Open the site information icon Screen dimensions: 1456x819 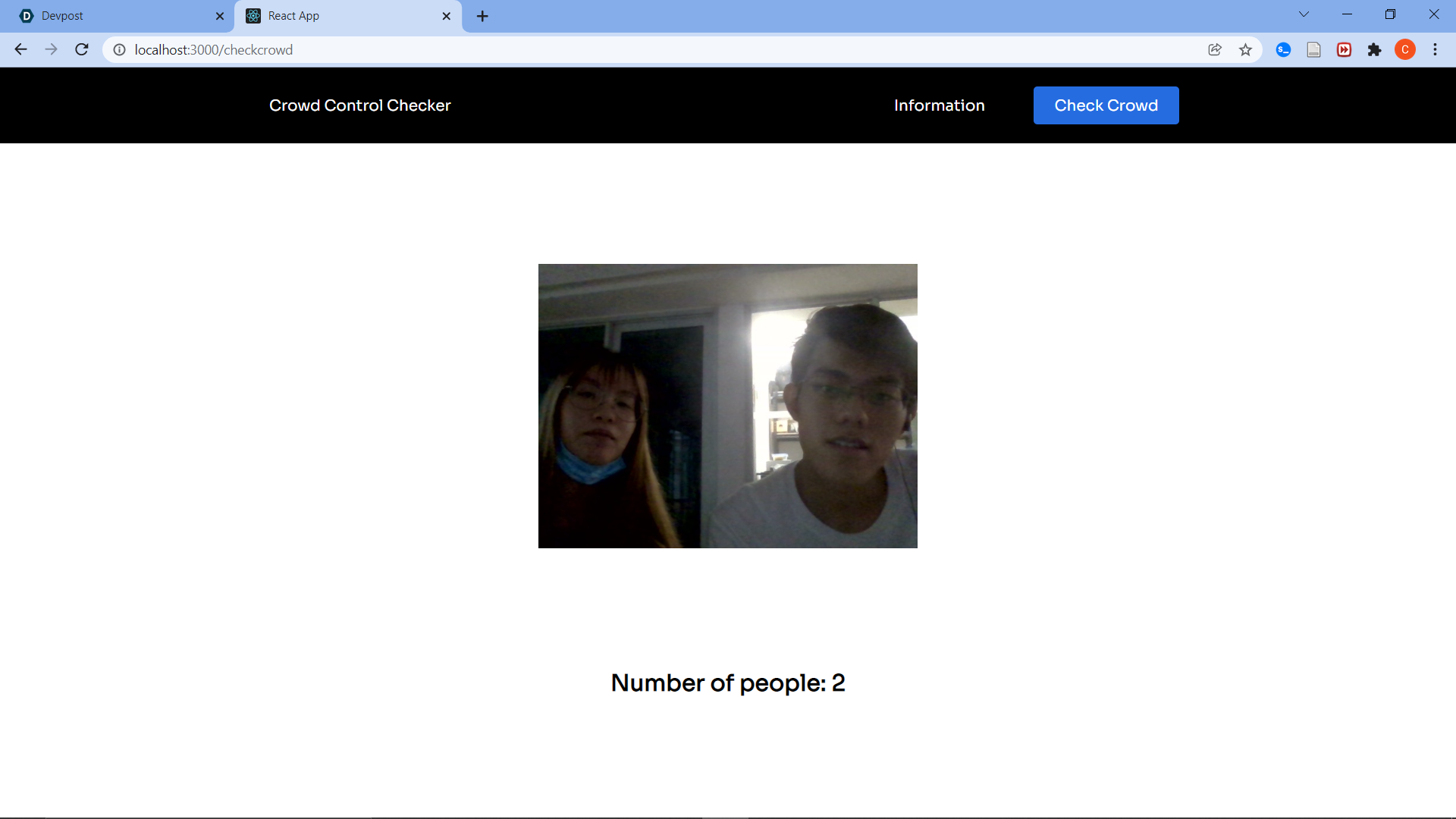pos(119,49)
